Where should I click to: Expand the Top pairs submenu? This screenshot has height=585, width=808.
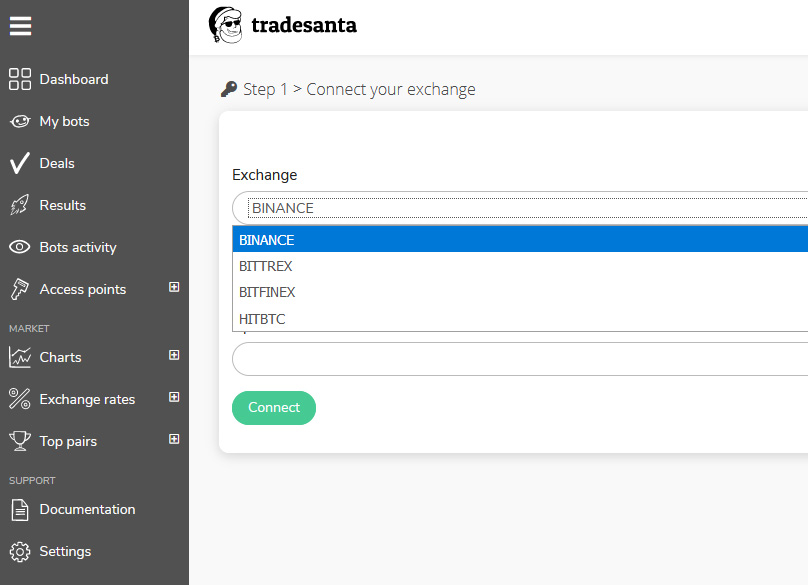(x=174, y=439)
